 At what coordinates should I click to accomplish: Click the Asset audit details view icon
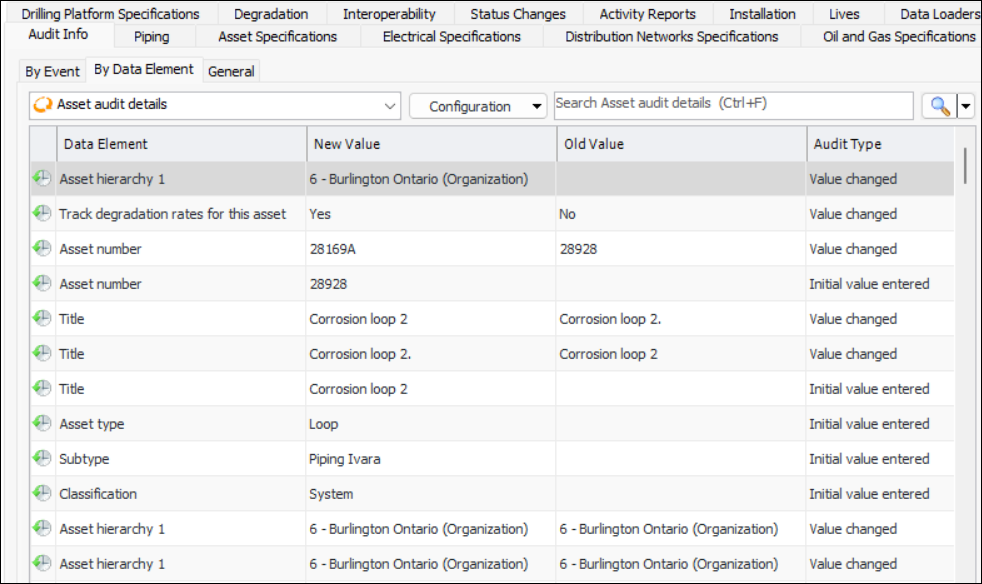click(43, 105)
